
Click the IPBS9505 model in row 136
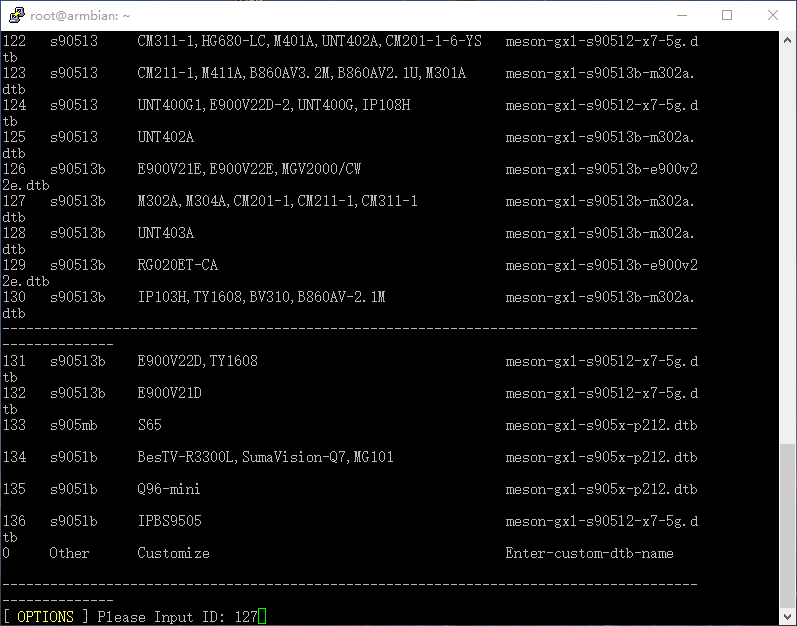tap(169, 521)
